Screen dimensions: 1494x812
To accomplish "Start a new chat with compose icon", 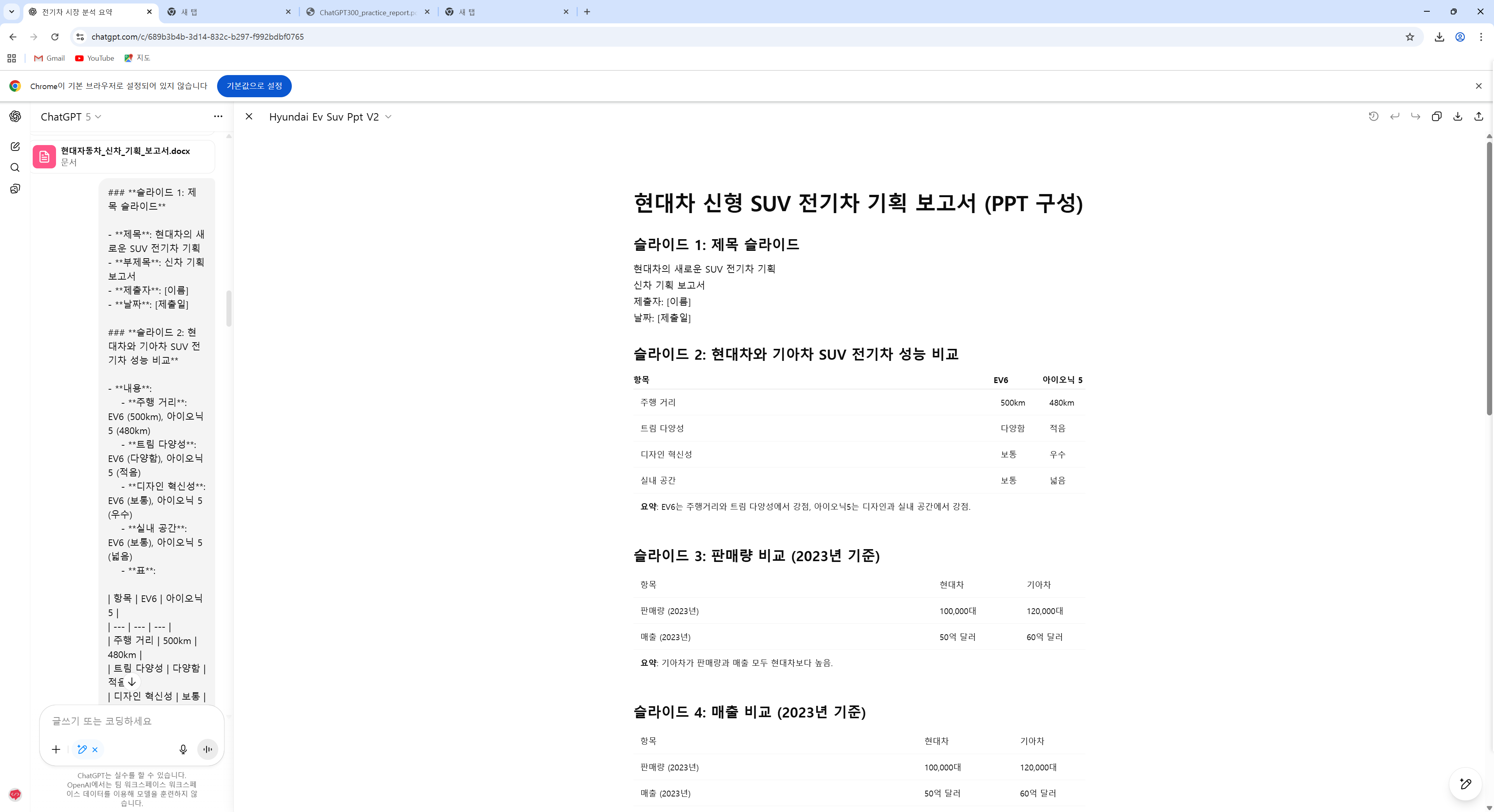I will coord(15,147).
